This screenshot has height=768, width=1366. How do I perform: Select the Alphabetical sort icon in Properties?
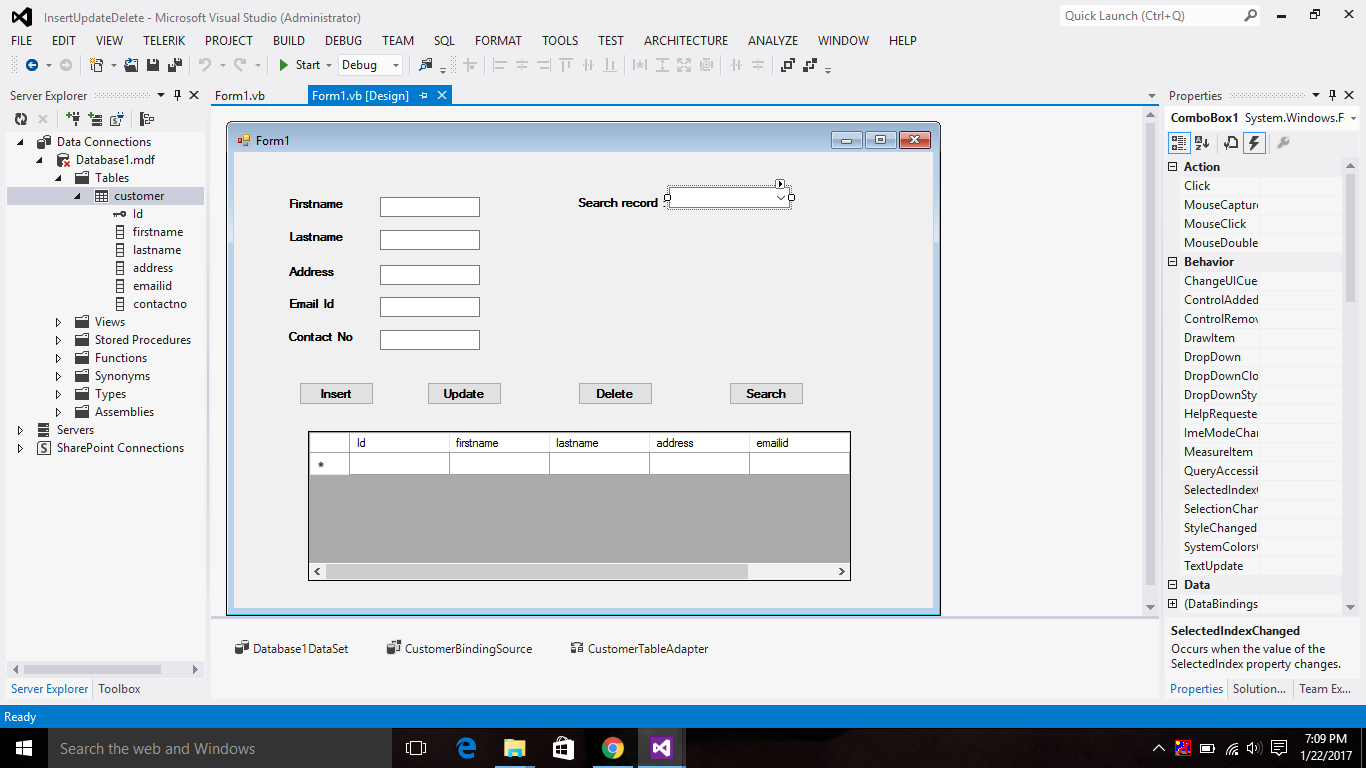pyautogui.click(x=1200, y=142)
